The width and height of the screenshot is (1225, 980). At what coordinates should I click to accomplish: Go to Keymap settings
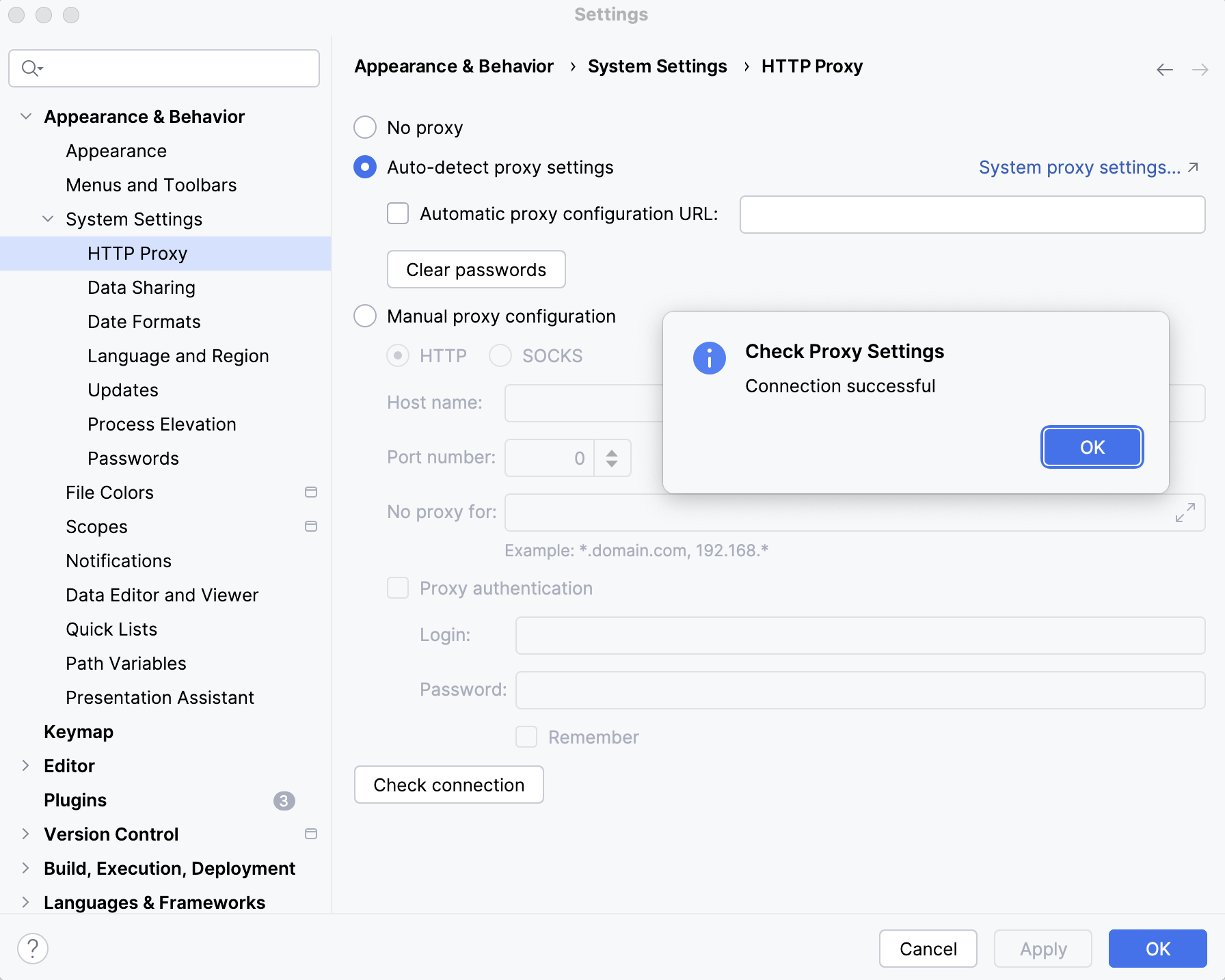coord(79,732)
